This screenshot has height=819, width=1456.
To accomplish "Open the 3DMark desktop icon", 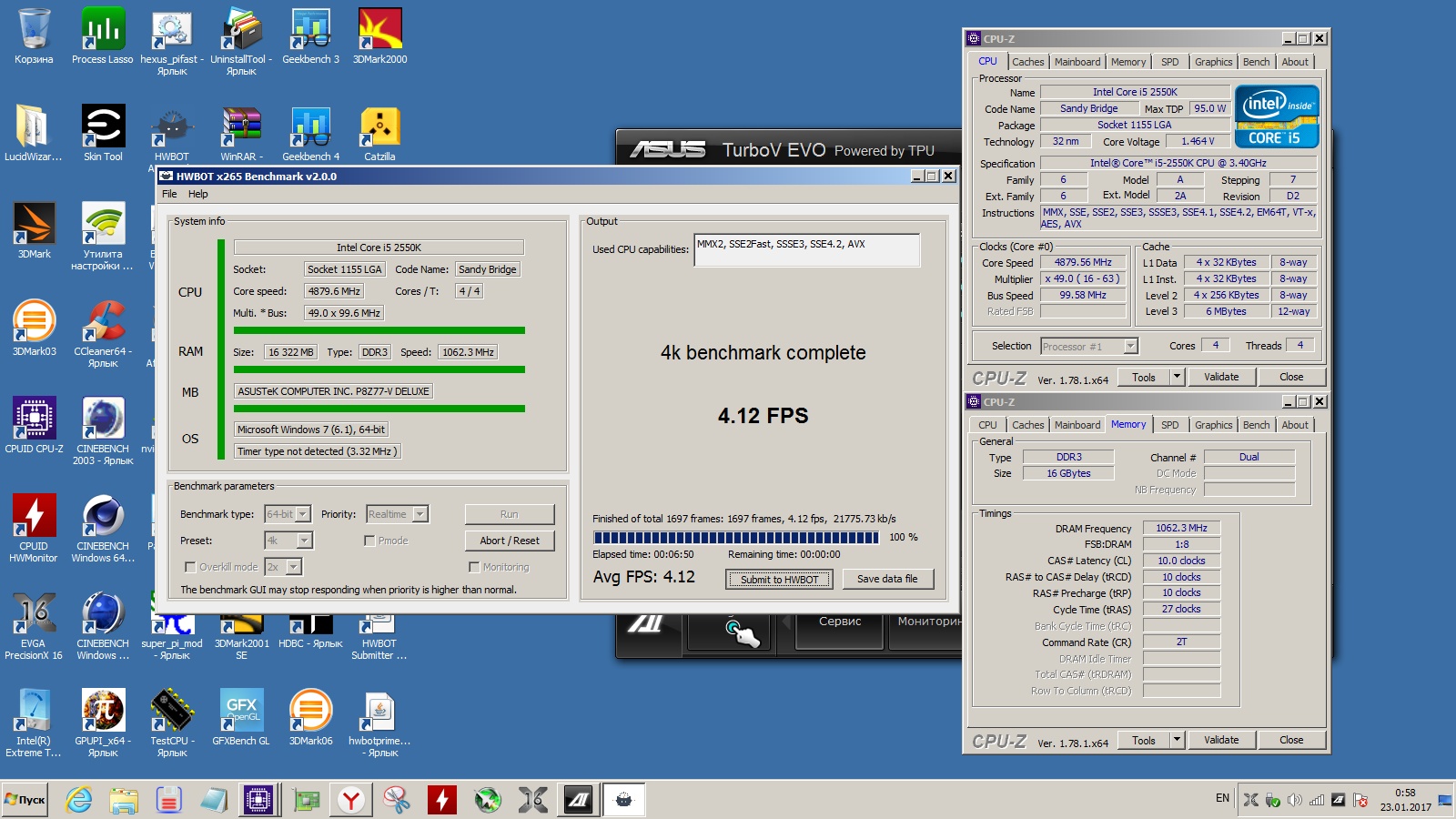I will click(x=34, y=230).
